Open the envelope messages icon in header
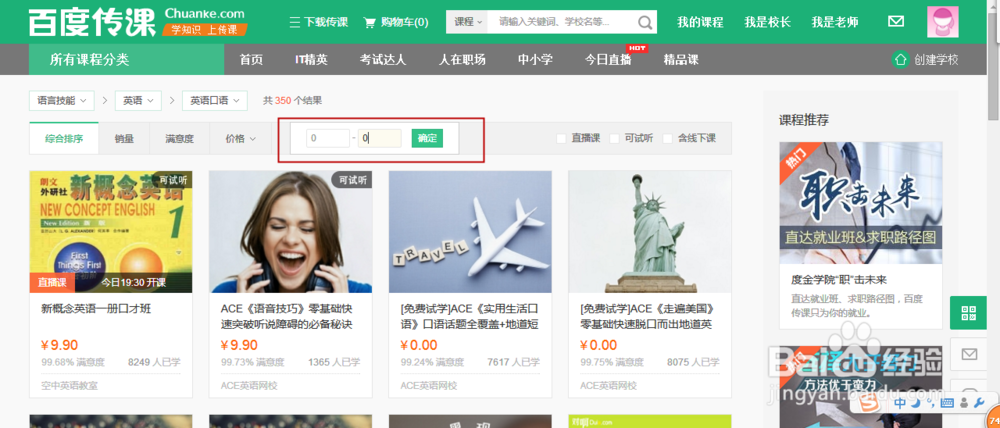This screenshot has height=428, width=1000. pyautogui.click(x=896, y=22)
